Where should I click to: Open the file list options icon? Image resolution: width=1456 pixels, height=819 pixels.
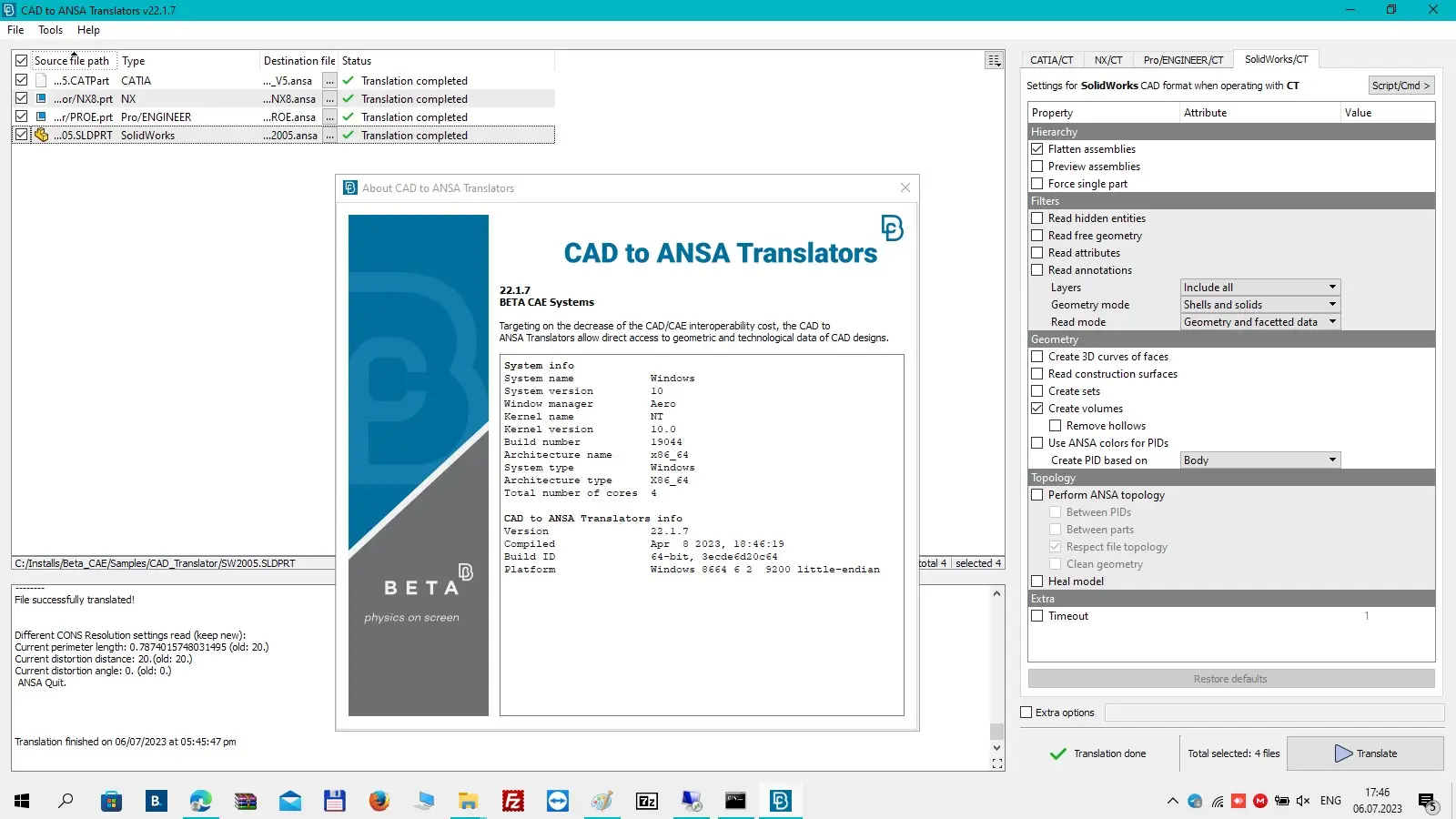click(995, 60)
